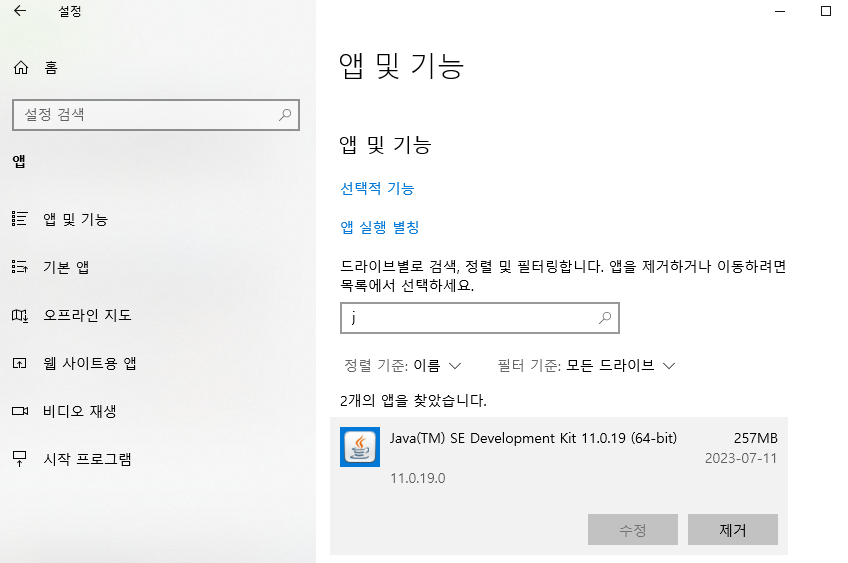Click the 수정 modify button
848x563 pixels.
633,529
